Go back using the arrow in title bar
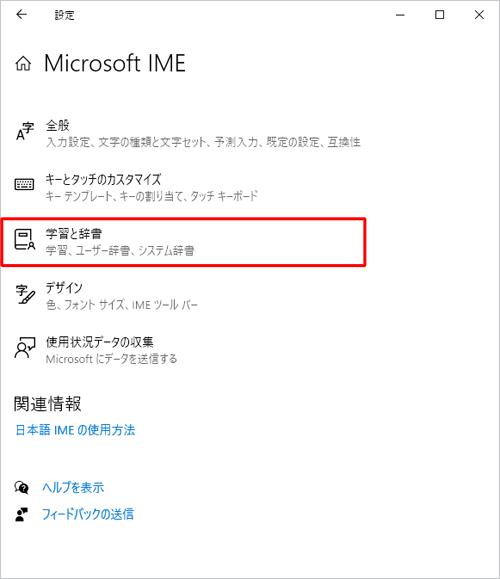 [21, 14]
